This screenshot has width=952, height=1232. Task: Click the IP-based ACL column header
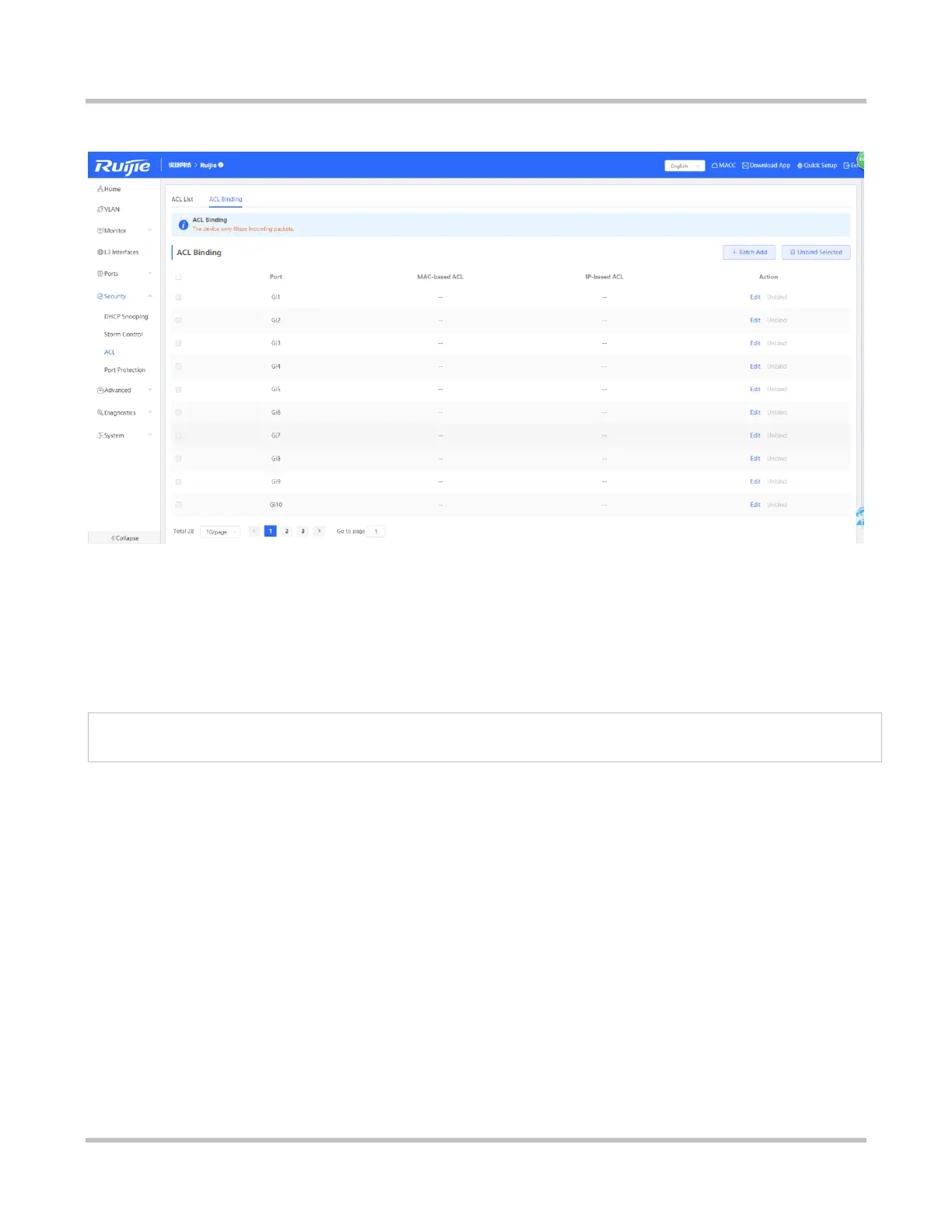coord(604,277)
